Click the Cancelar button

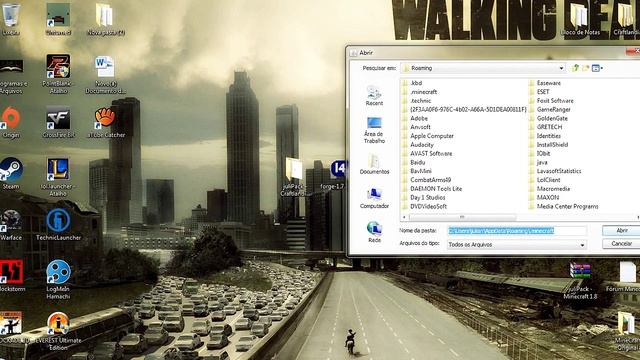621,244
